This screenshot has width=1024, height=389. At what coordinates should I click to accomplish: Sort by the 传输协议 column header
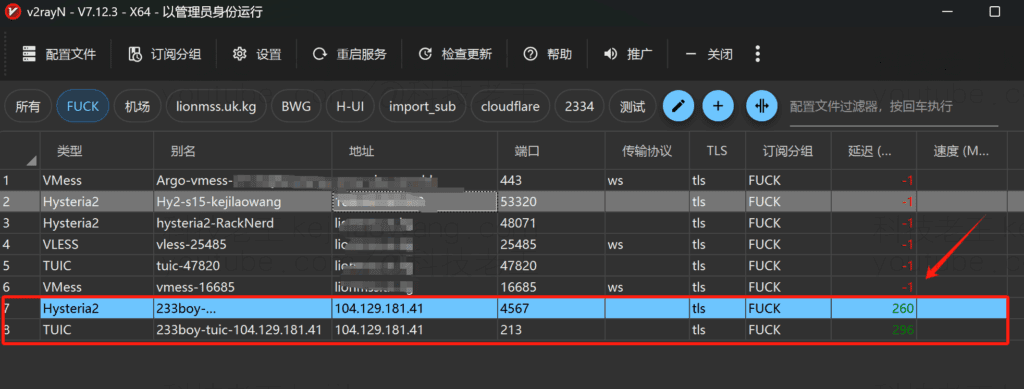[647, 151]
